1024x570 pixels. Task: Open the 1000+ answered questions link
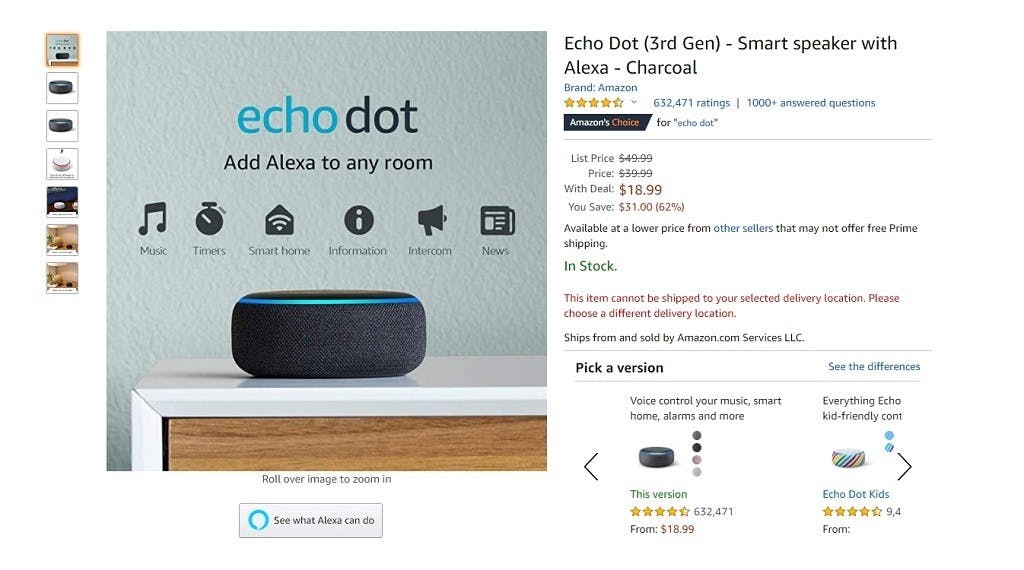click(x=810, y=103)
